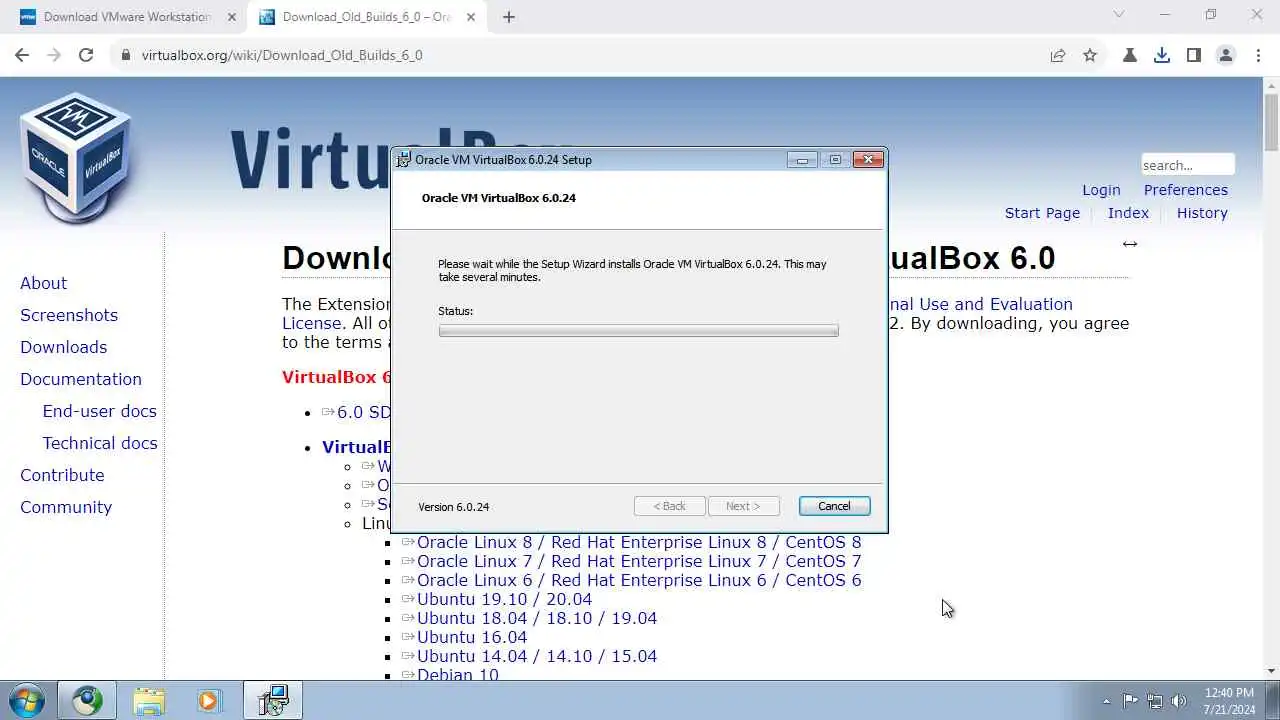Image resolution: width=1280 pixels, height=720 pixels.
Task: Open Oracle Linux 6 / CentOS 6 link
Action: click(x=638, y=580)
